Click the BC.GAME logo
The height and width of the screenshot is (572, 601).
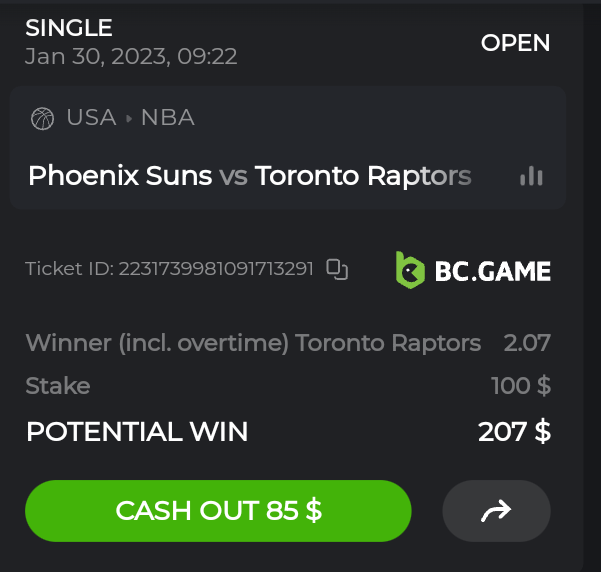(x=473, y=270)
